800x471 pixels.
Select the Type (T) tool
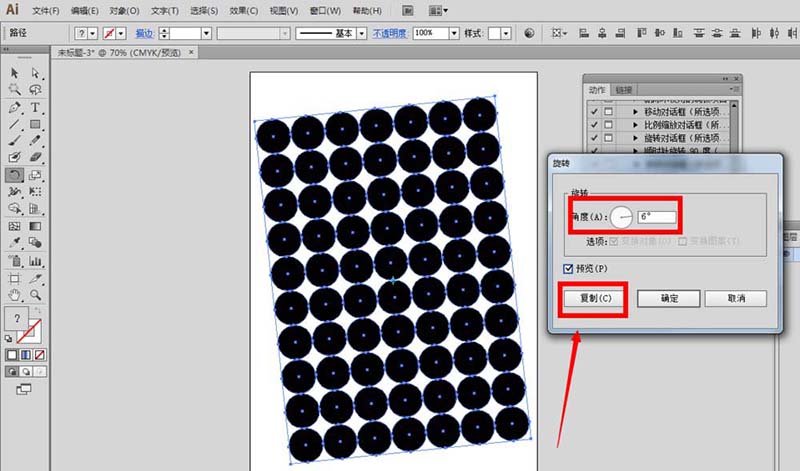click(x=35, y=107)
